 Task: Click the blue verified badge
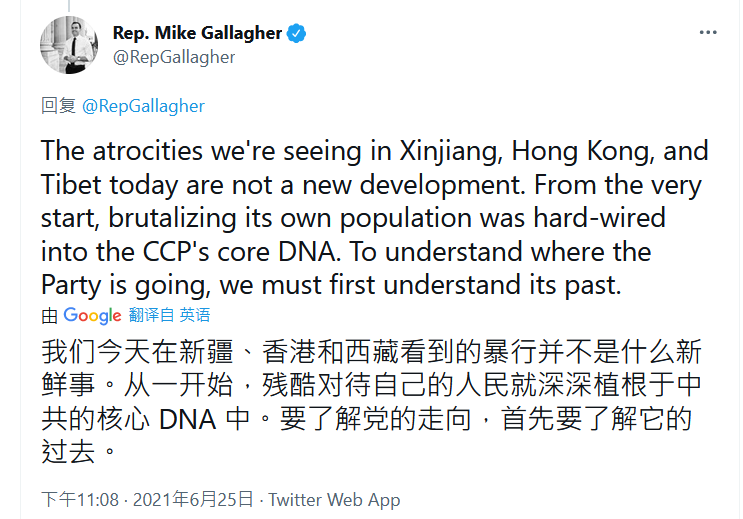coord(297,33)
